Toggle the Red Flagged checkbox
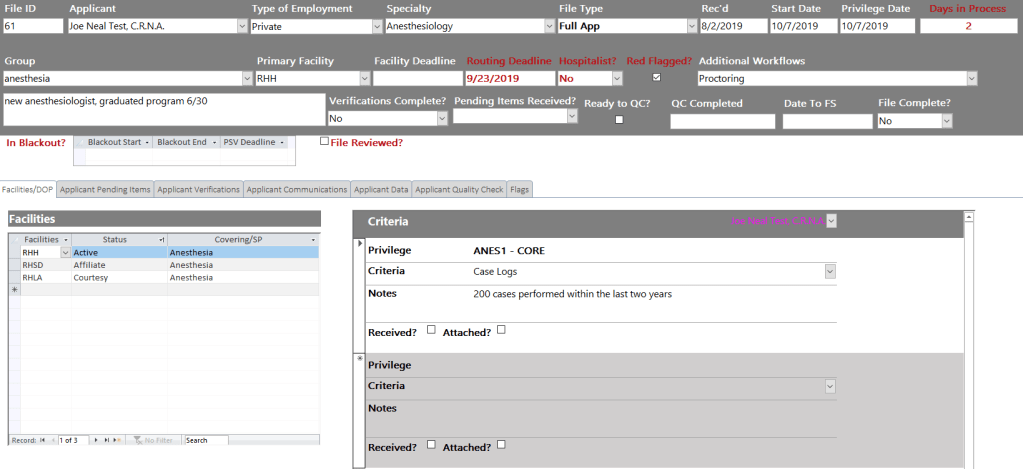Image resolution: width=1023 pixels, height=469 pixels. click(x=656, y=77)
